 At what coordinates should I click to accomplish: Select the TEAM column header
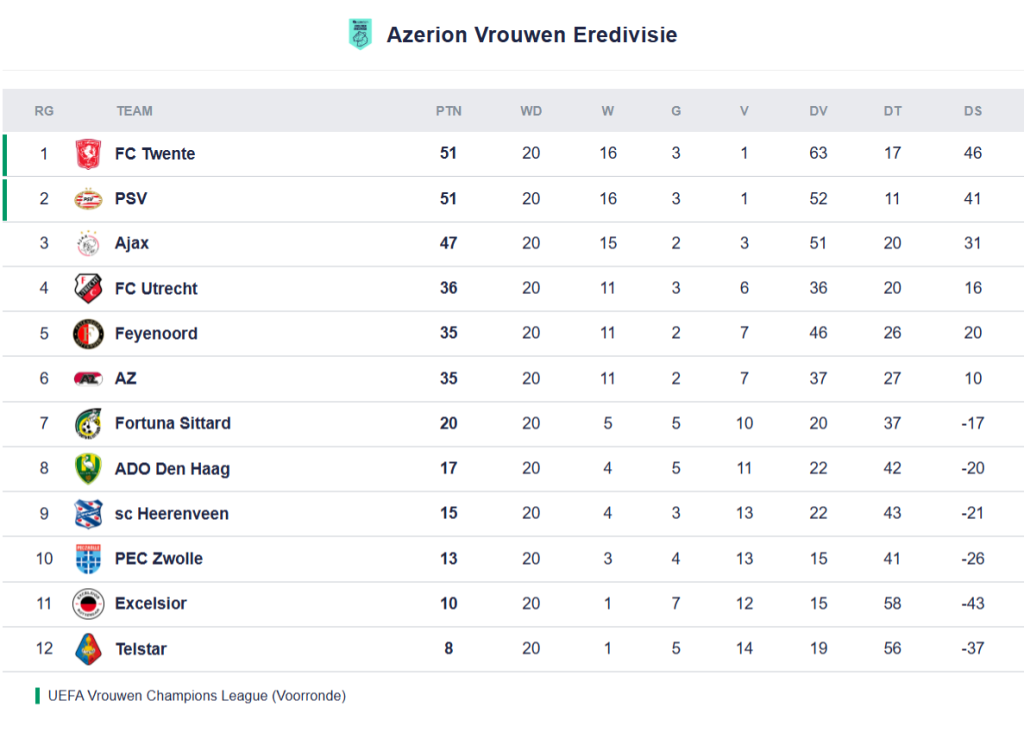pos(134,111)
